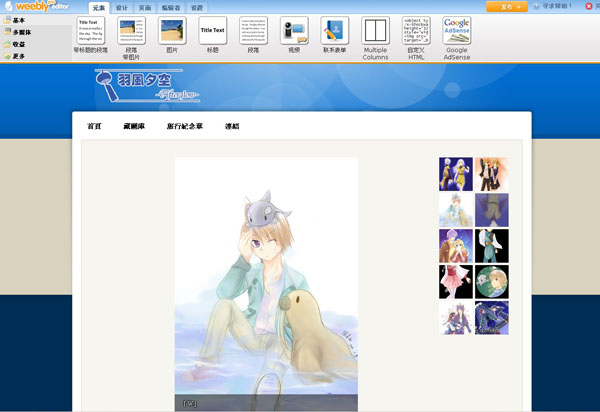The width and height of the screenshot is (600, 412).
Task: Click the Weebly editor logo
Action: [x=38, y=6]
